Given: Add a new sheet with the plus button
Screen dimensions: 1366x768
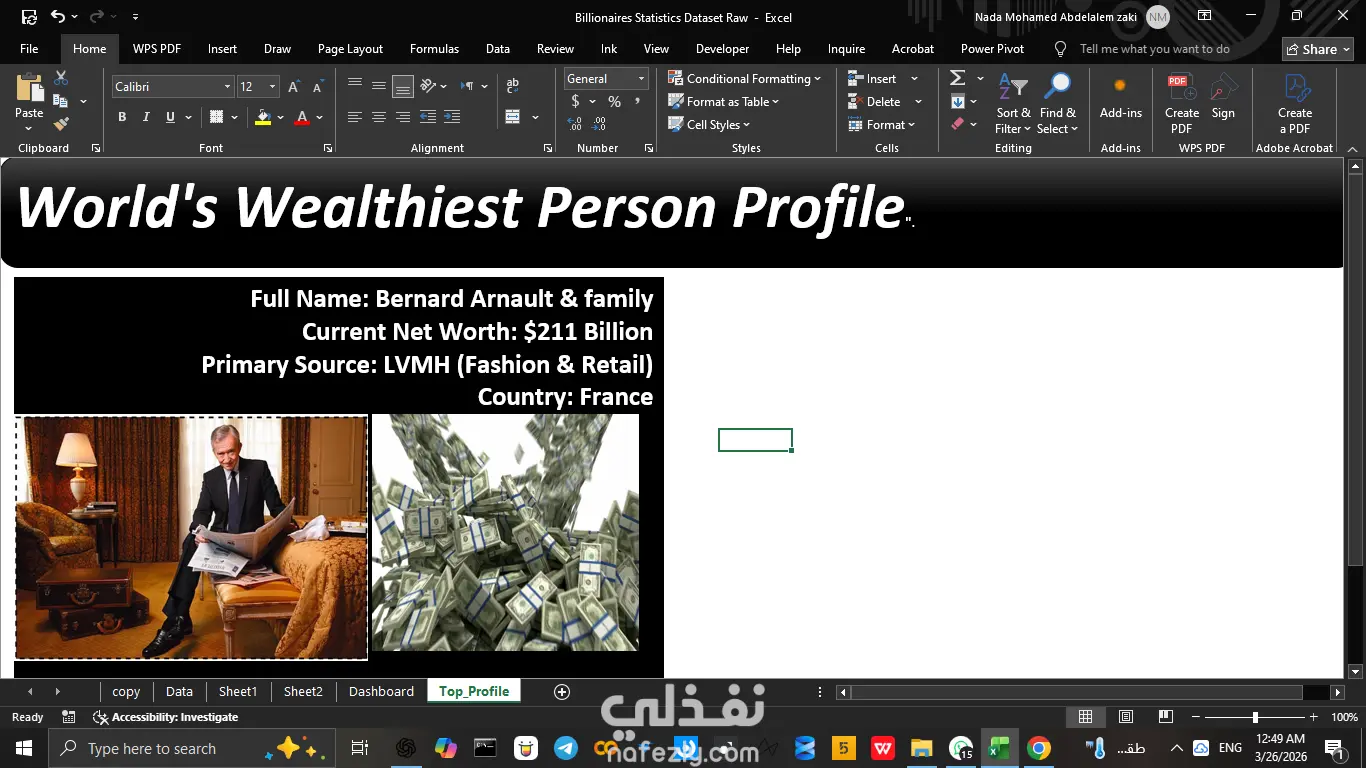Looking at the screenshot, I should point(562,692).
